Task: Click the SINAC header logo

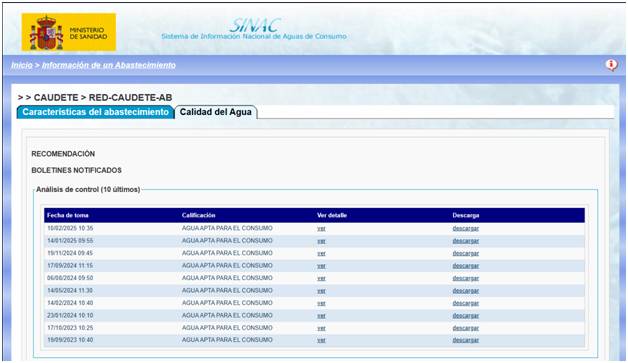Action: 255,25
